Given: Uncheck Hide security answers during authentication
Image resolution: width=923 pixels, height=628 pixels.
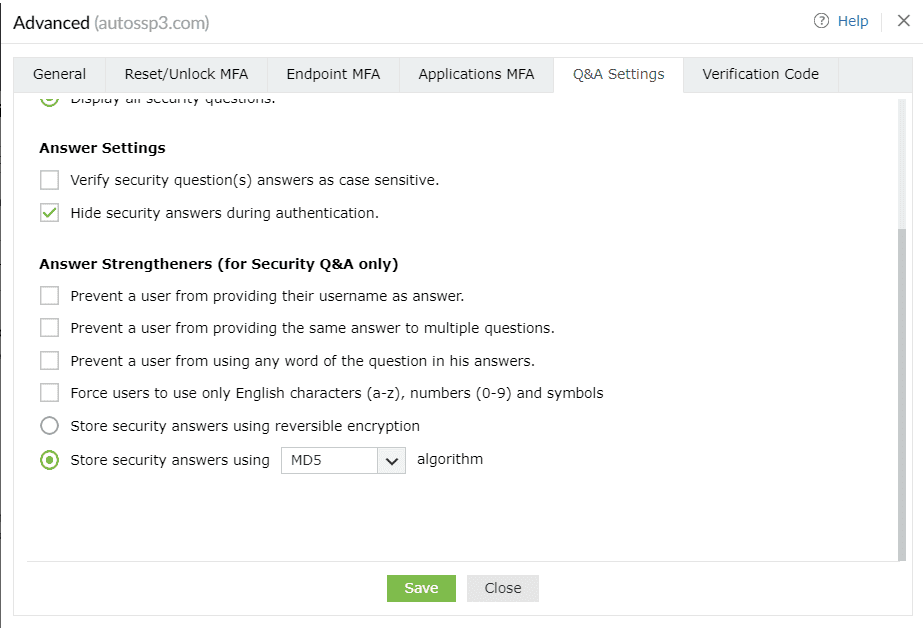Looking at the screenshot, I should (x=50, y=213).
